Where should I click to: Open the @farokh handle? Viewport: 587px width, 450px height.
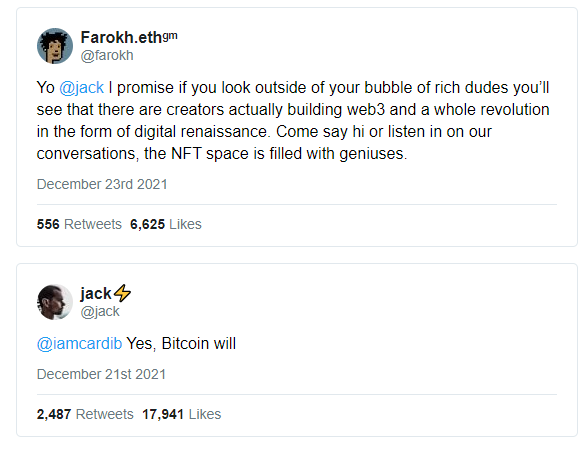click(x=107, y=55)
